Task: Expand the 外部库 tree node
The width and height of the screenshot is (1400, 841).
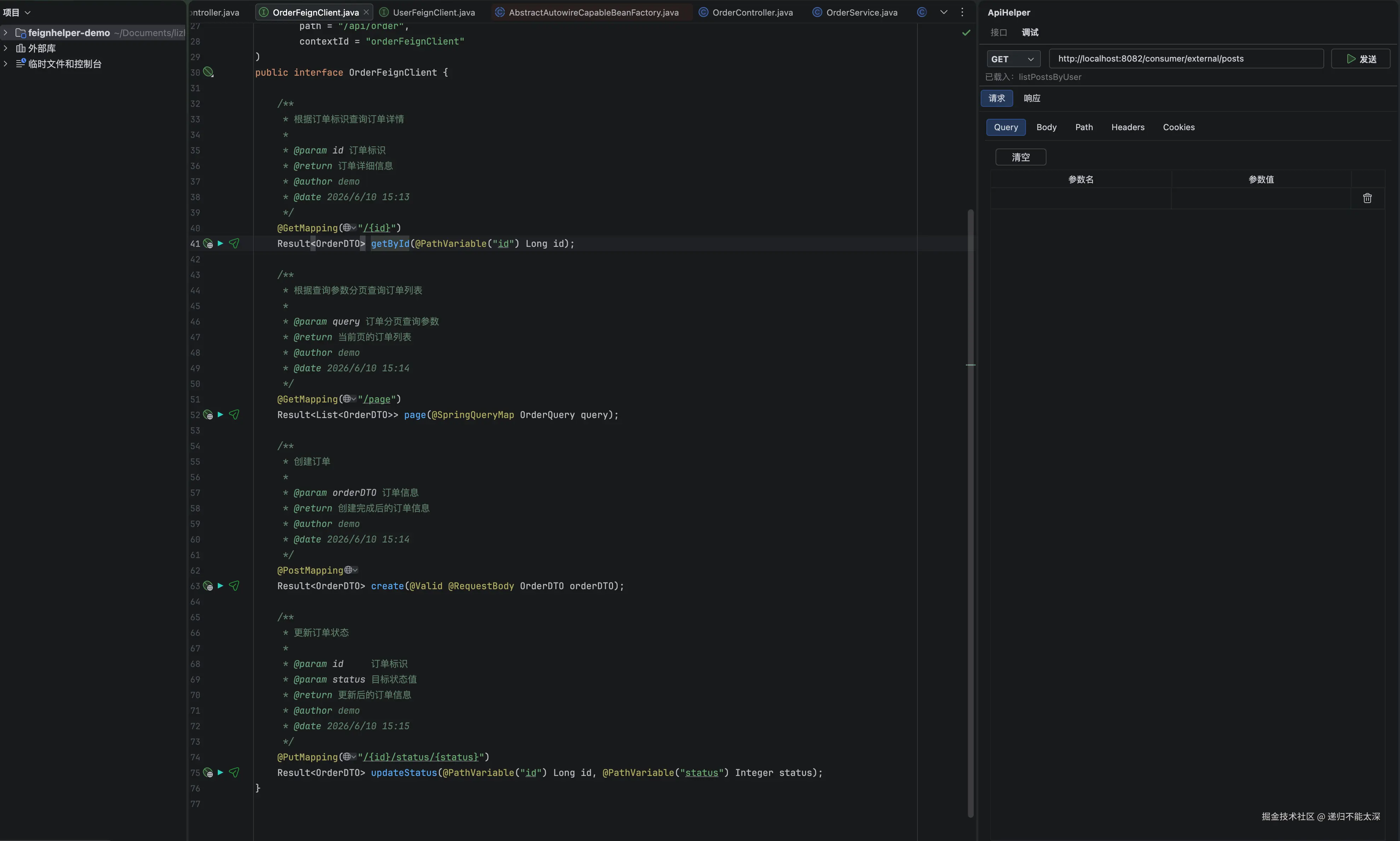Action: click(x=6, y=48)
